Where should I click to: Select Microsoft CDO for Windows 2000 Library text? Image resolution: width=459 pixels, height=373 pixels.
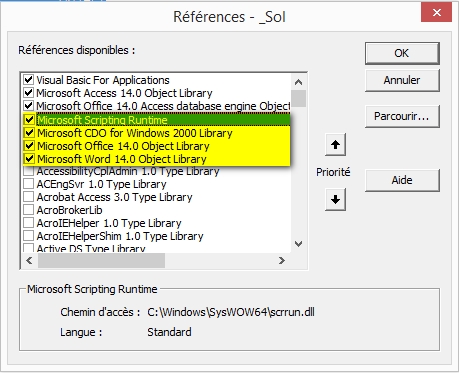pyautogui.click(x=135, y=133)
